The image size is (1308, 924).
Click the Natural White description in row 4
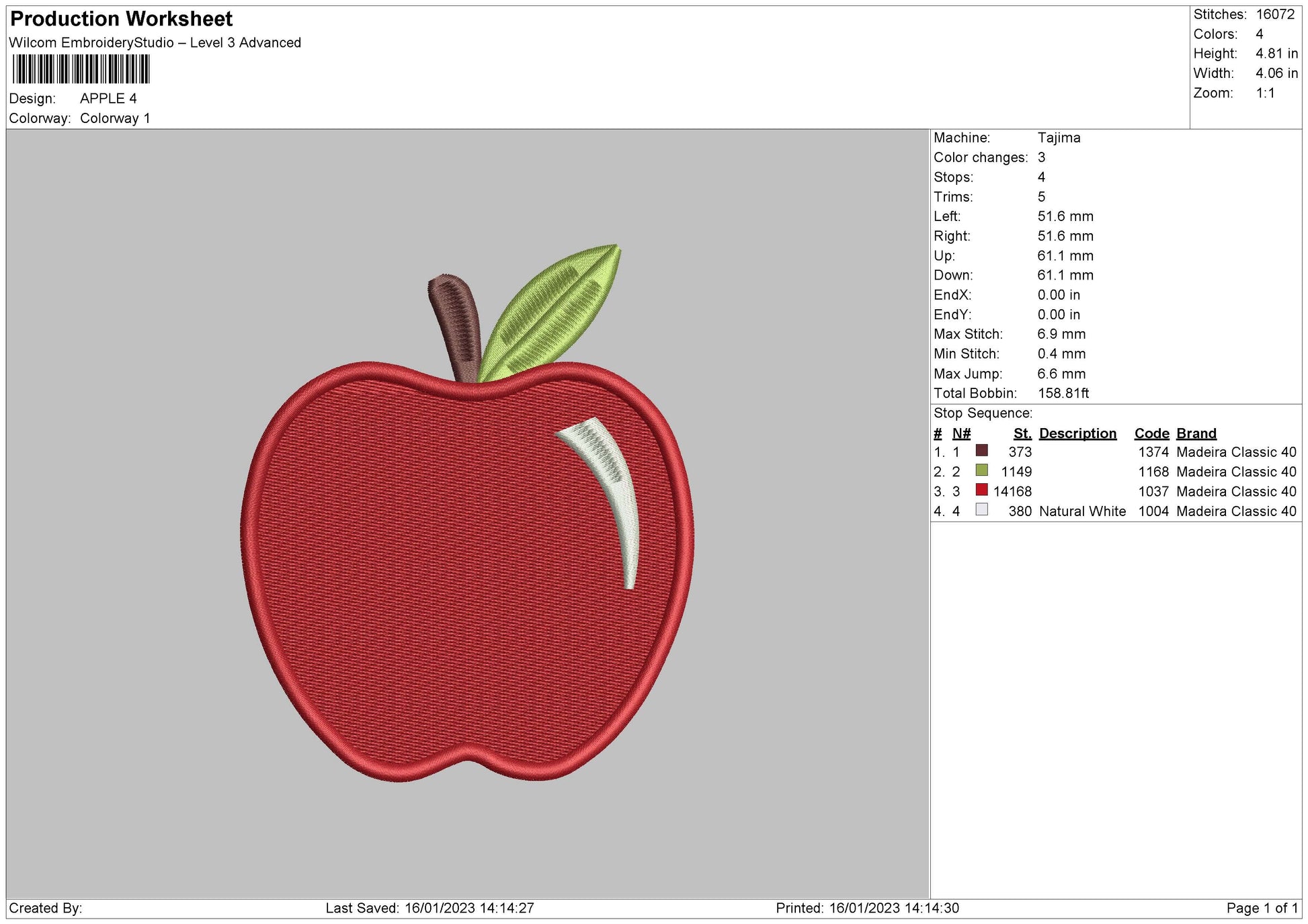1082,511
